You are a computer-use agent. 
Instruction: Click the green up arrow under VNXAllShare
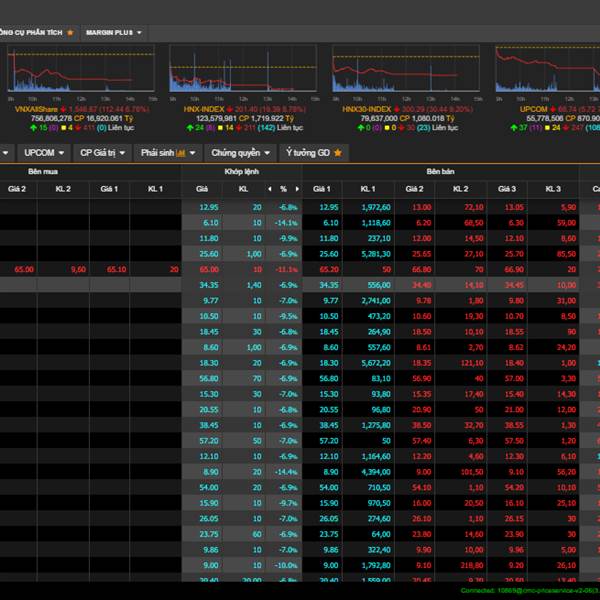tap(34, 128)
